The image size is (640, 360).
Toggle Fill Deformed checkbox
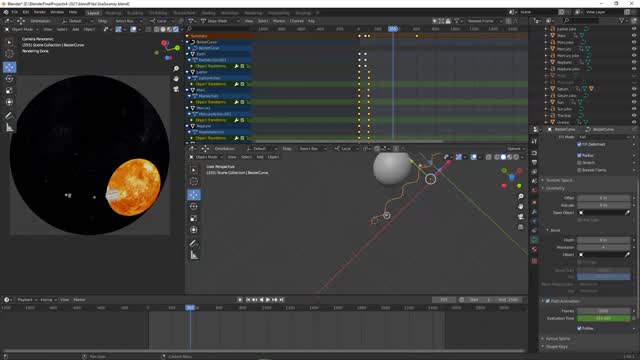[x=579, y=144]
